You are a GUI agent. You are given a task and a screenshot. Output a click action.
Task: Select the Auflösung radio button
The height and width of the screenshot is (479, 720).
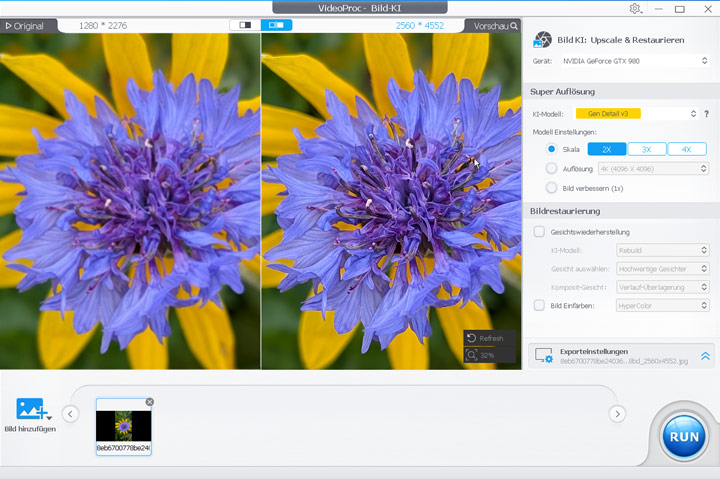click(551, 169)
